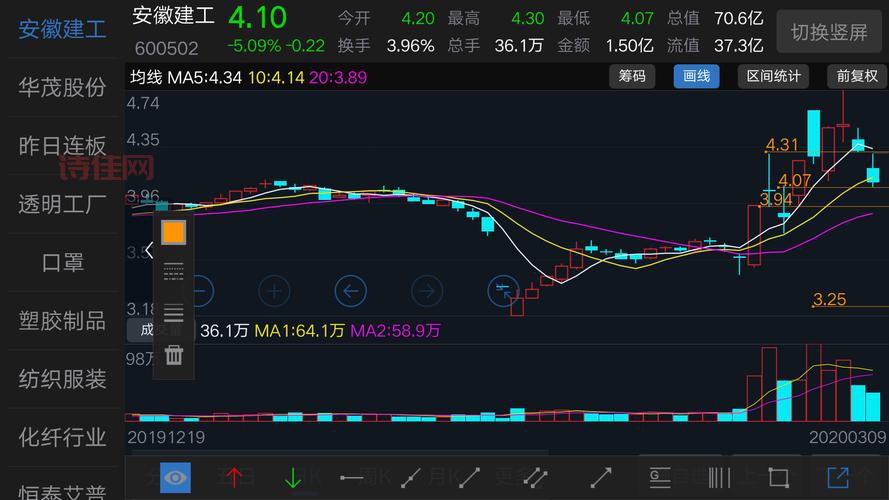This screenshot has height=500, width=889.
Task: Click the 均线 MA5:4.34 indicator label
Action: coord(186,77)
